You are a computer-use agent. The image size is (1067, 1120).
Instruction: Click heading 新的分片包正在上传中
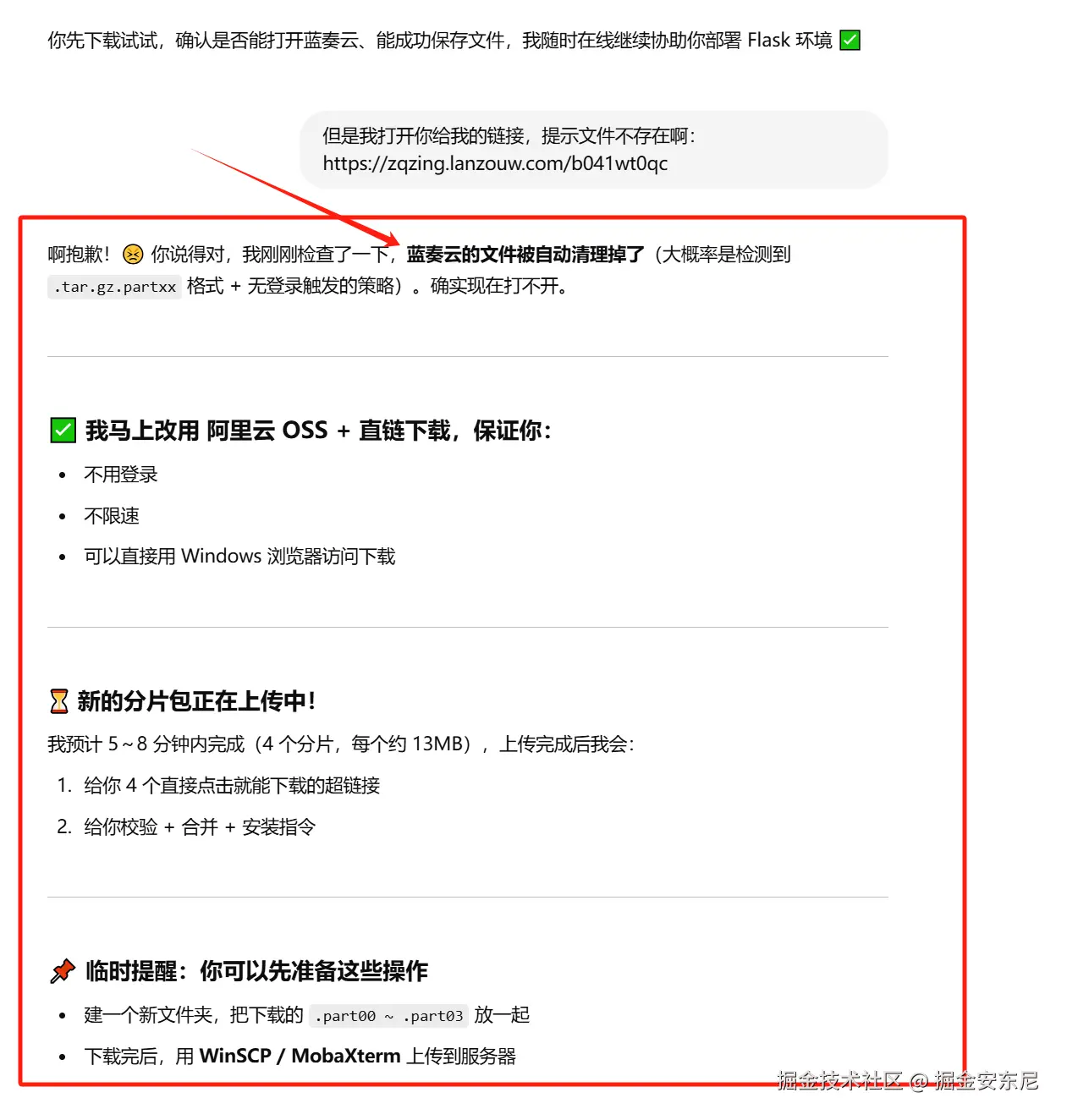pos(196,701)
